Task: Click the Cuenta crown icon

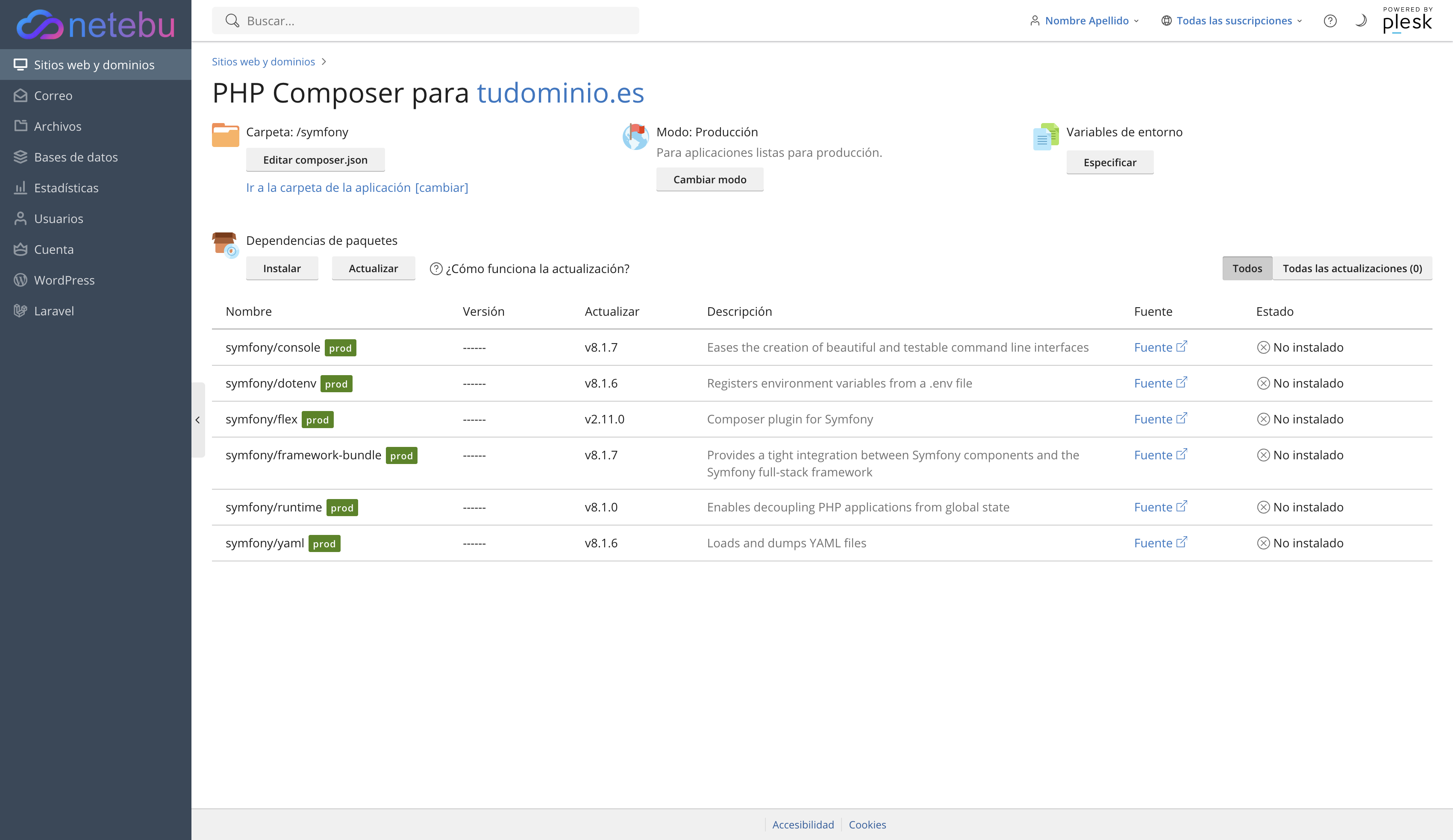Action: click(x=21, y=249)
